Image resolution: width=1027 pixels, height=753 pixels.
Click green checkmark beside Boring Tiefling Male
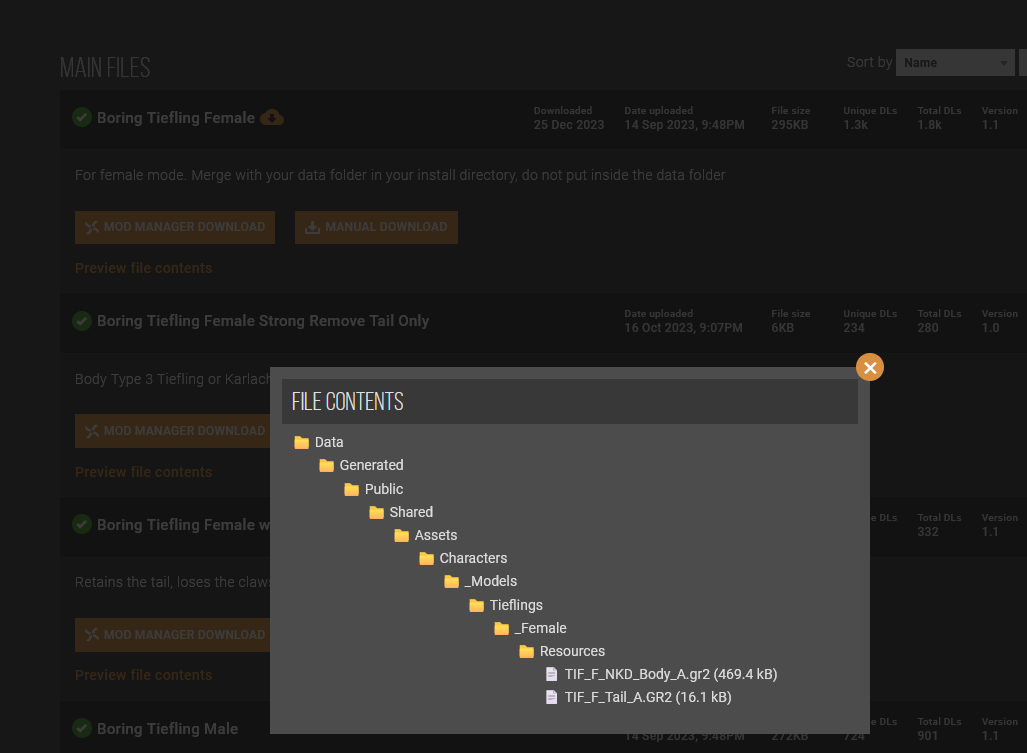(82, 728)
